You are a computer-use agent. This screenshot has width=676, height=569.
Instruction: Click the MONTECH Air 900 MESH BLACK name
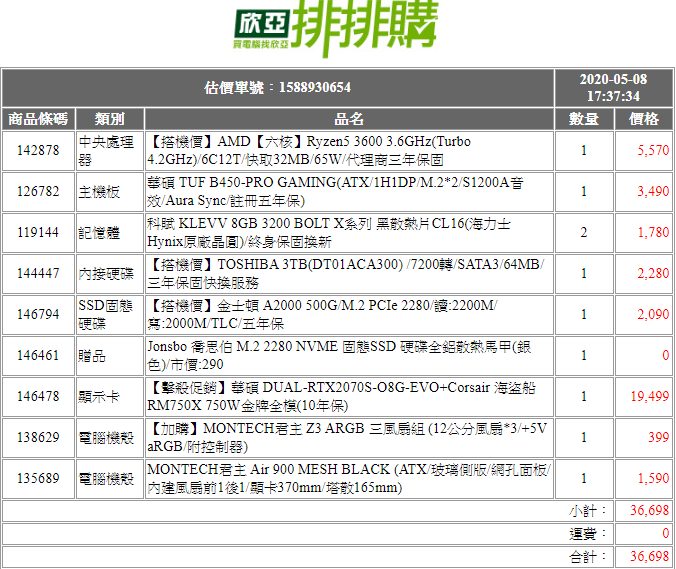coord(349,479)
